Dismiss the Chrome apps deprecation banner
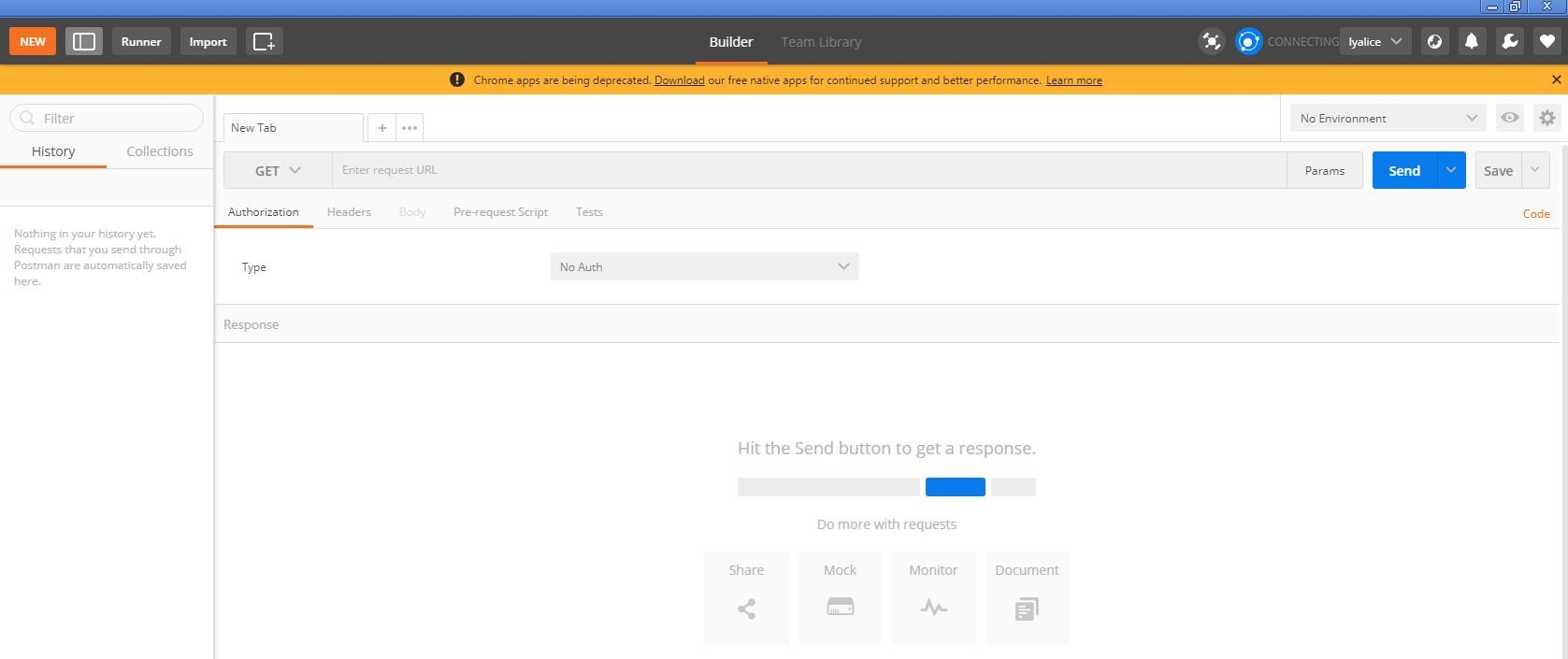The height and width of the screenshot is (659, 1568). pos(1557,79)
